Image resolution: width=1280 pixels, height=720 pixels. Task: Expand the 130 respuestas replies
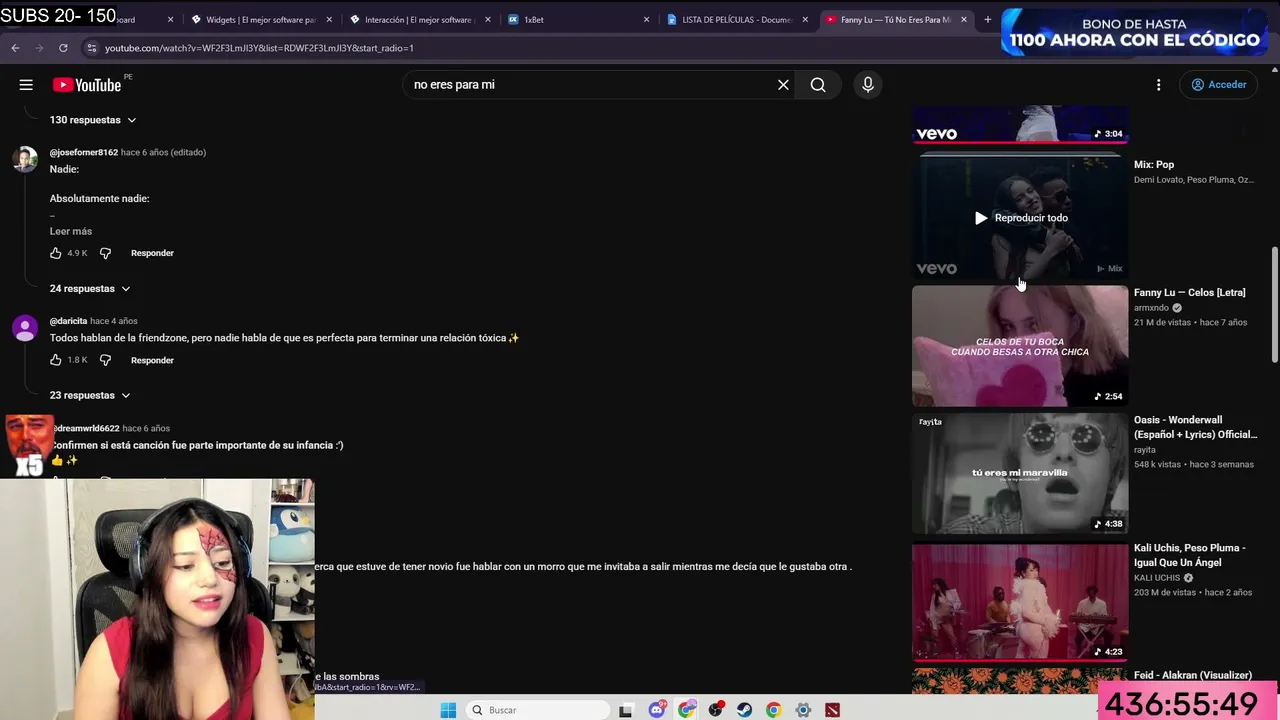coord(93,120)
